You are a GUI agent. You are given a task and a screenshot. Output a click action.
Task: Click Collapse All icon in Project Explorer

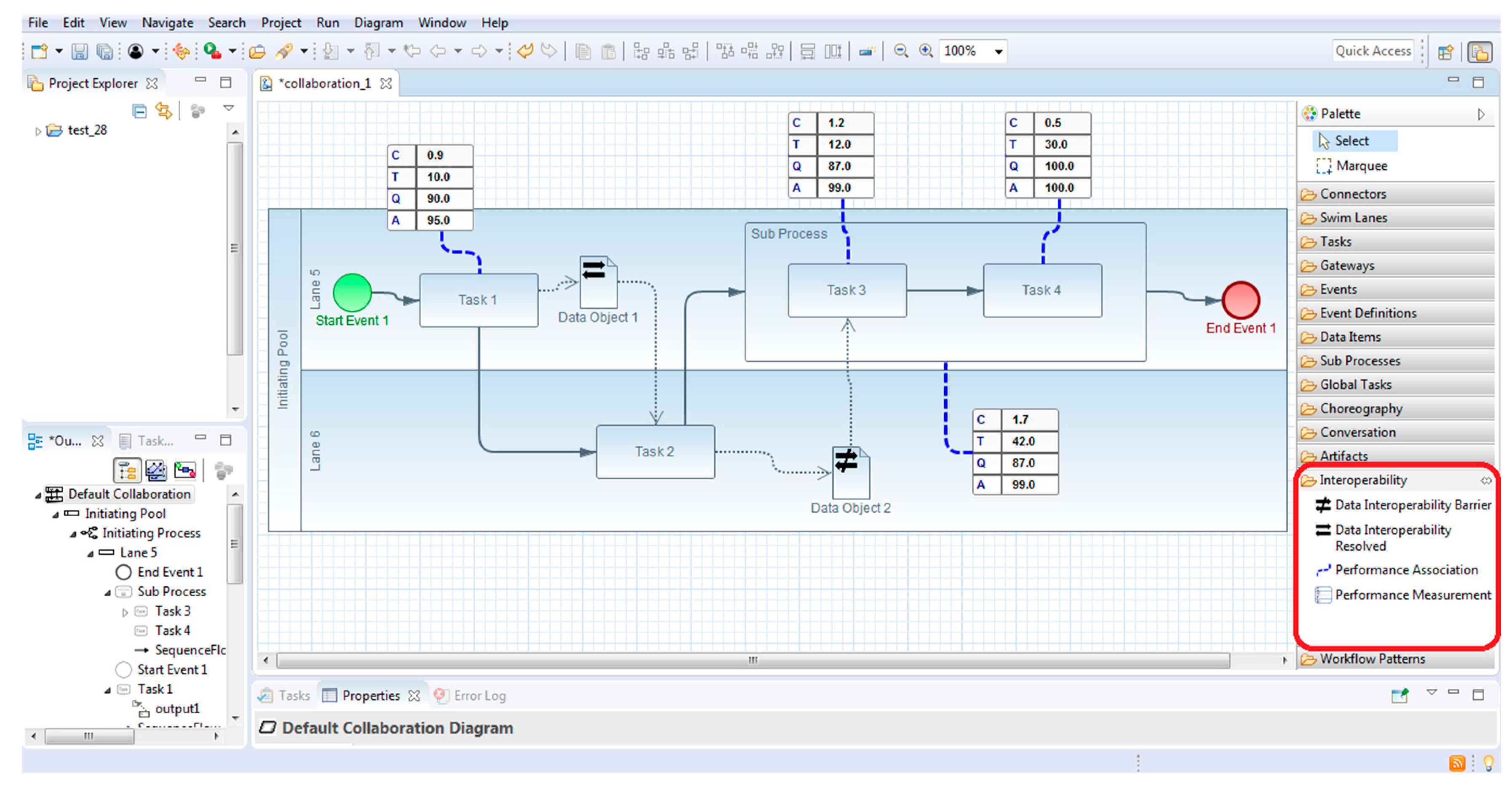[139, 111]
